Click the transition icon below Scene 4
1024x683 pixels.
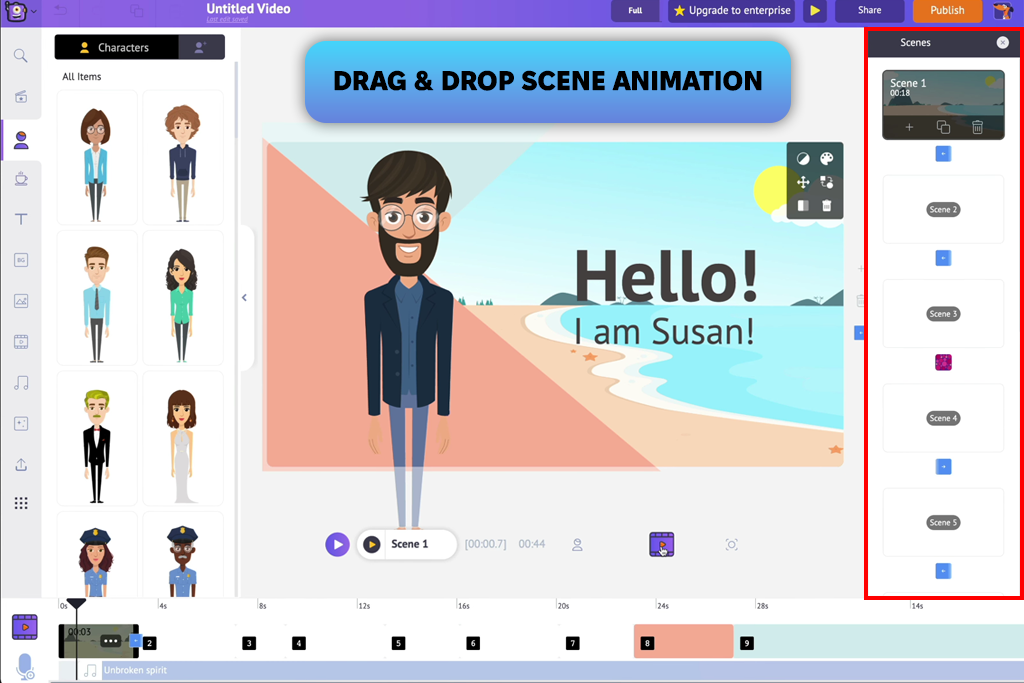pos(943,467)
